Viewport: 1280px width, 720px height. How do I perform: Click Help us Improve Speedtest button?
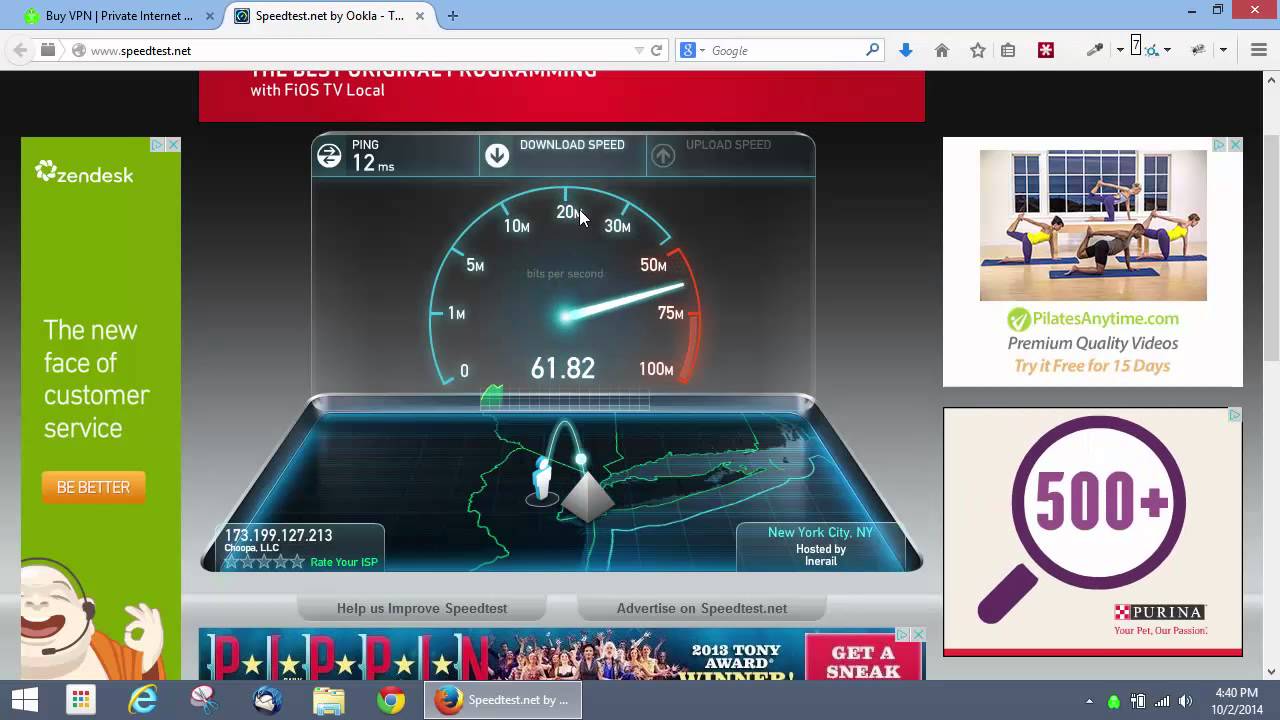422,608
